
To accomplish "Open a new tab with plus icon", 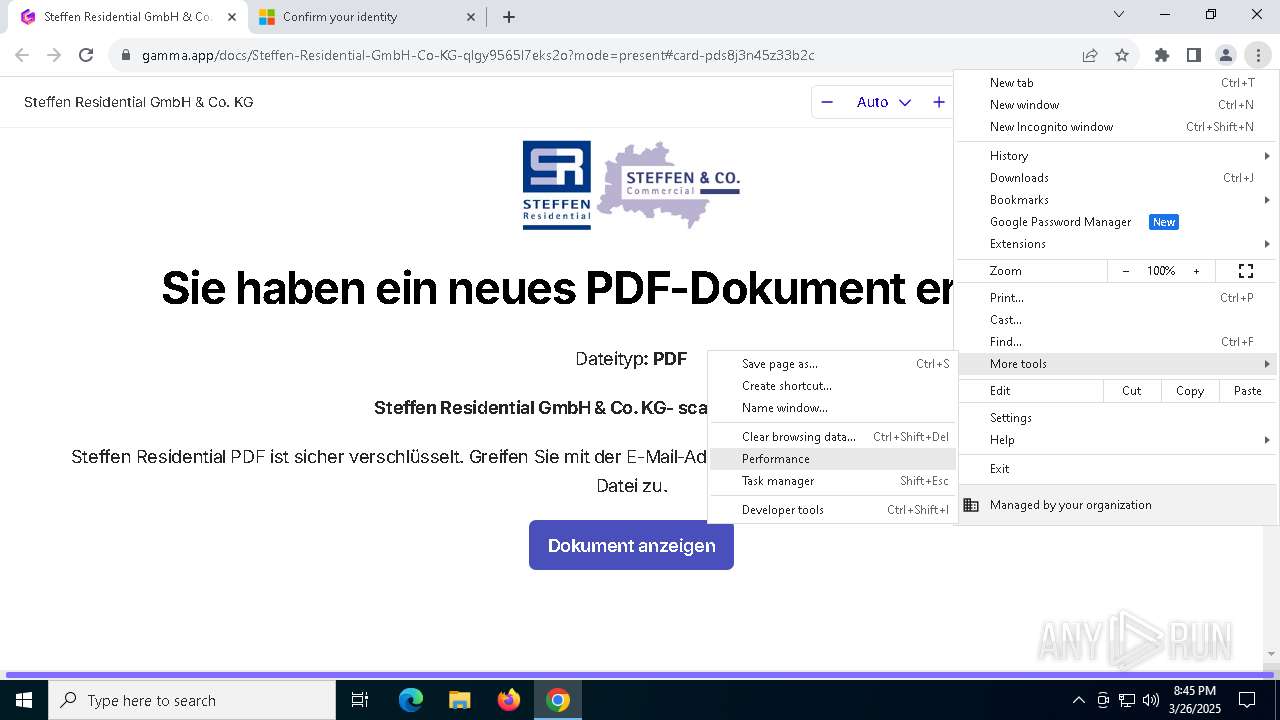I will (x=509, y=17).
